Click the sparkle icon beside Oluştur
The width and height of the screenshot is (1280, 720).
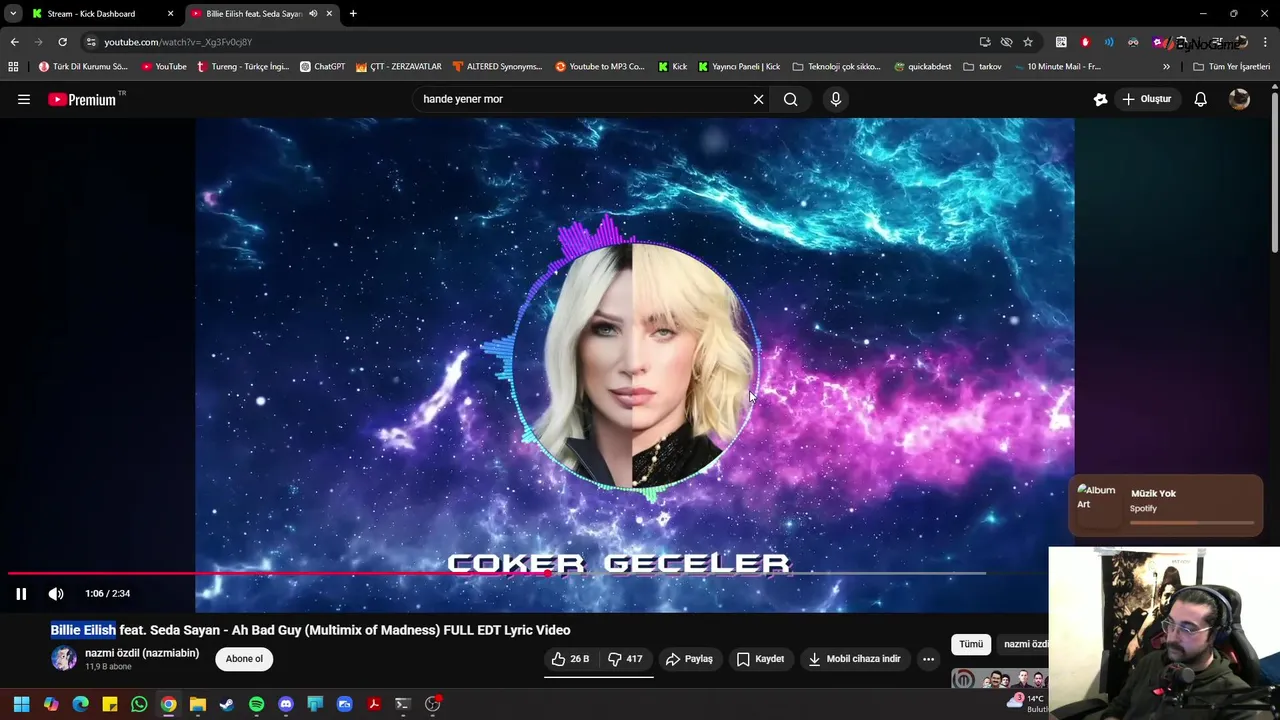click(x=1100, y=99)
